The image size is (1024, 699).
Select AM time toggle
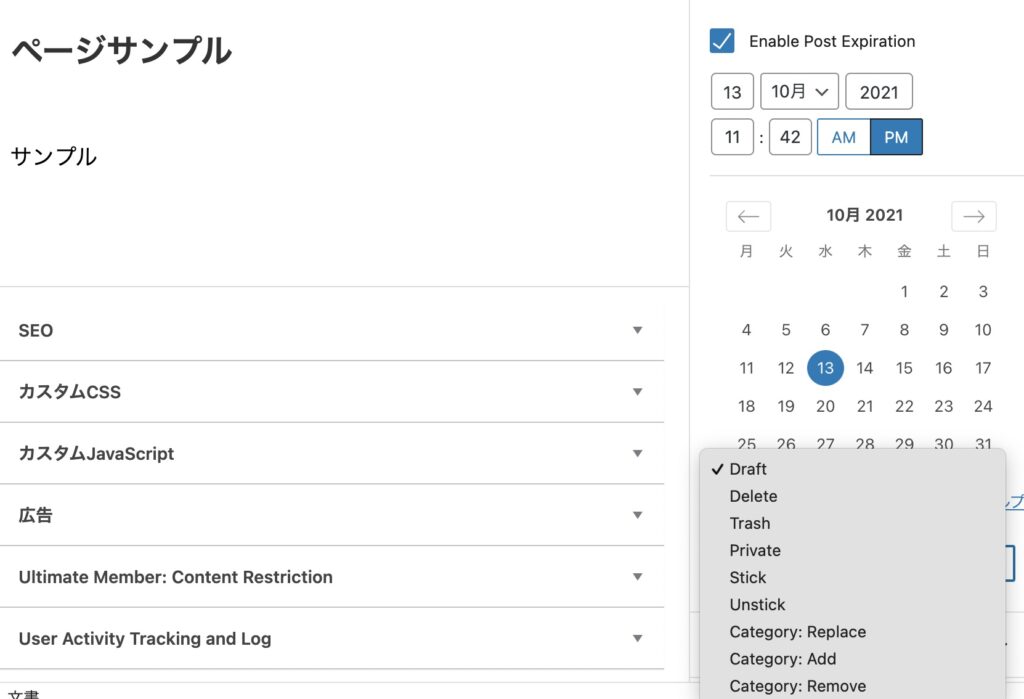[843, 137]
